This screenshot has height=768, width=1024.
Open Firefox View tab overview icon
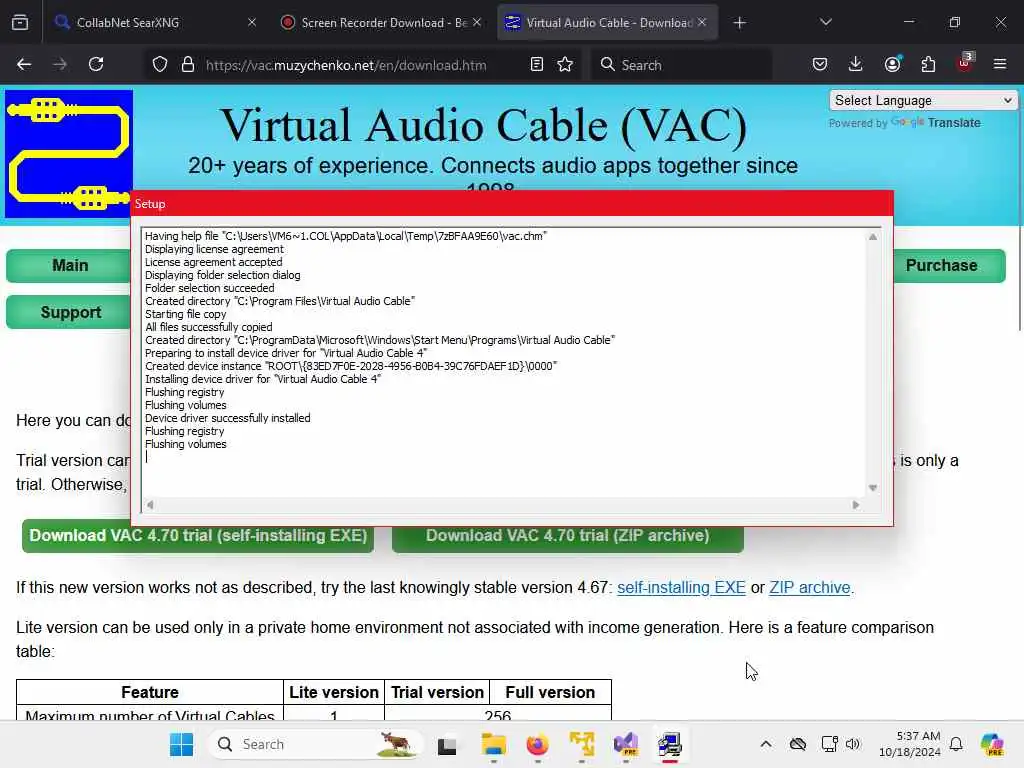pyautogui.click(x=20, y=23)
